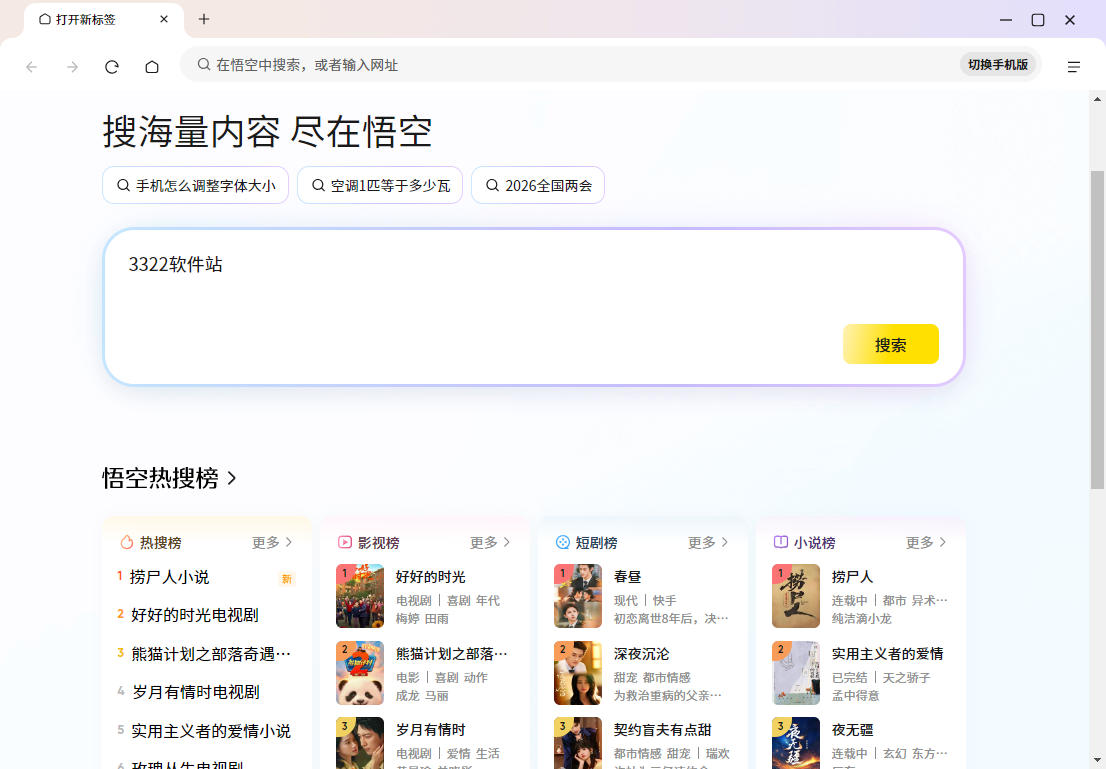Expand 更多 in the 热搜榜 panel
The image size is (1106, 769).
(272, 542)
